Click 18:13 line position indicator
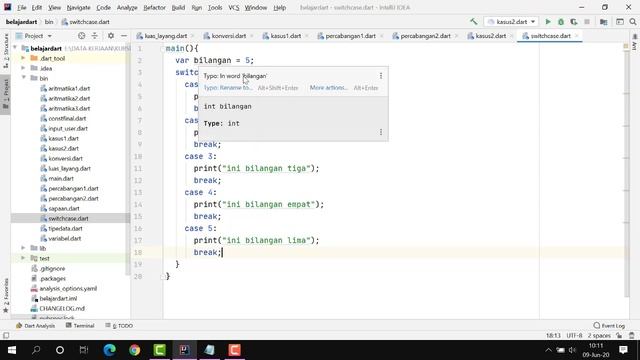Image resolution: width=640 pixels, height=360 pixels. pos(553,336)
